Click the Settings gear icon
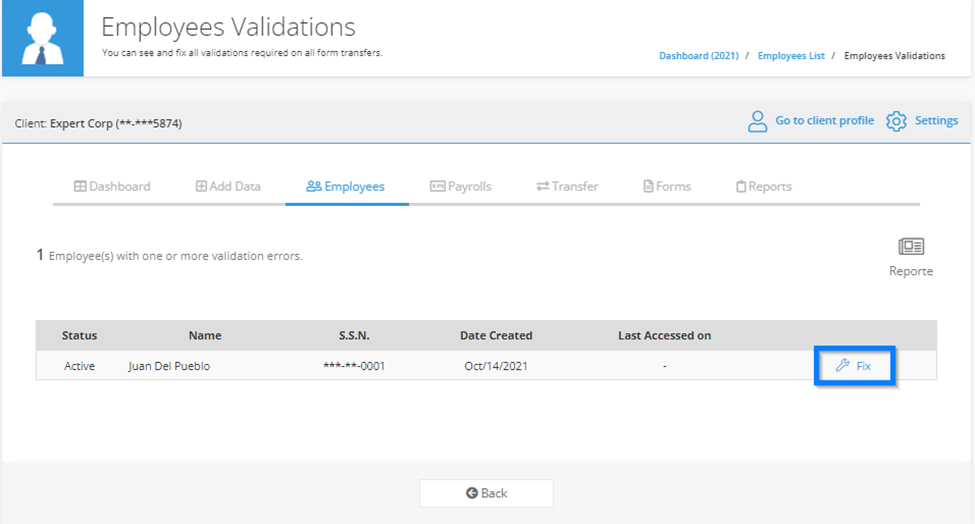 pos(896,121)
